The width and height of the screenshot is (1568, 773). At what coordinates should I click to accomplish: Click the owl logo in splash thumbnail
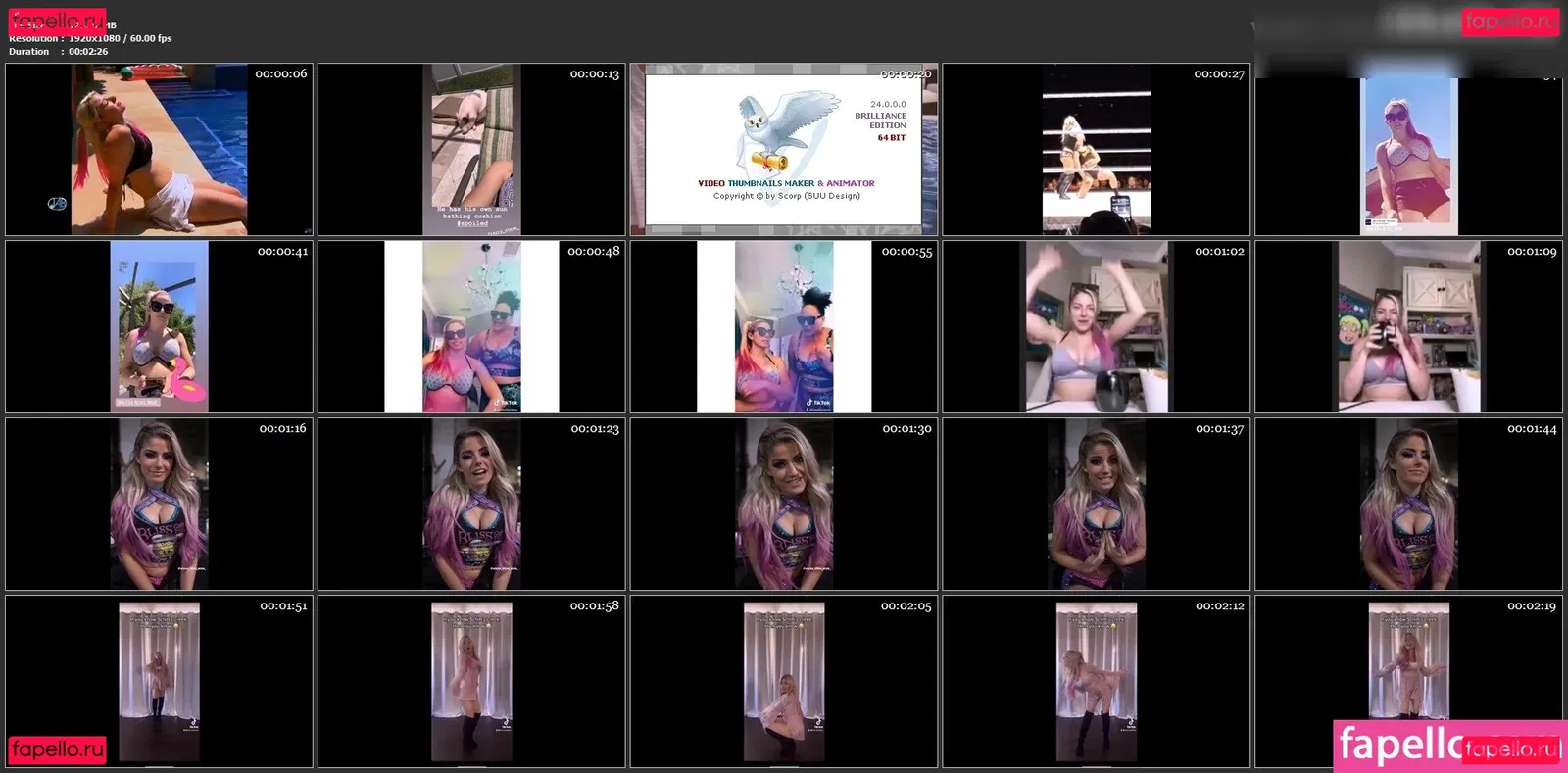click(x=787, y=133)
